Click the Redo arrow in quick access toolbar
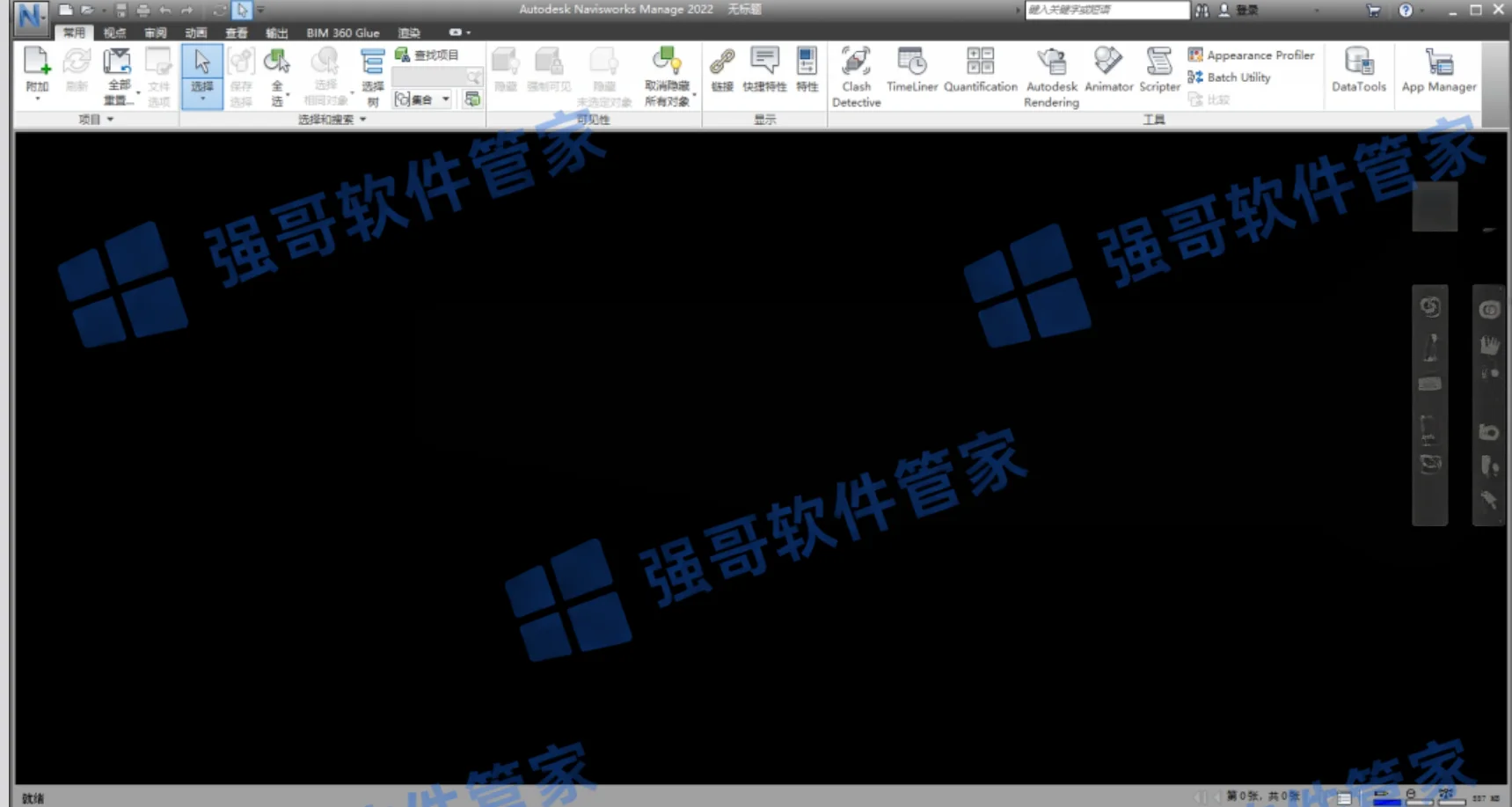The image size is (1512, 807). tap(186, 11)
